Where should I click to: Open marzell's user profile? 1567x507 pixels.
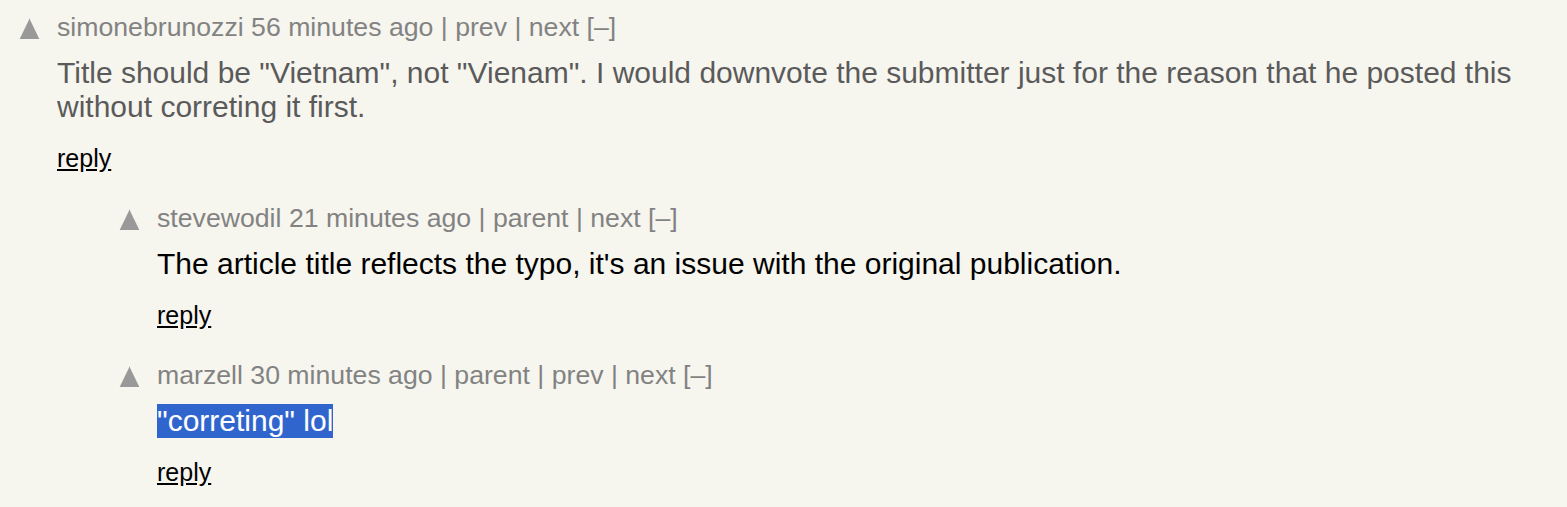(200, 375)
